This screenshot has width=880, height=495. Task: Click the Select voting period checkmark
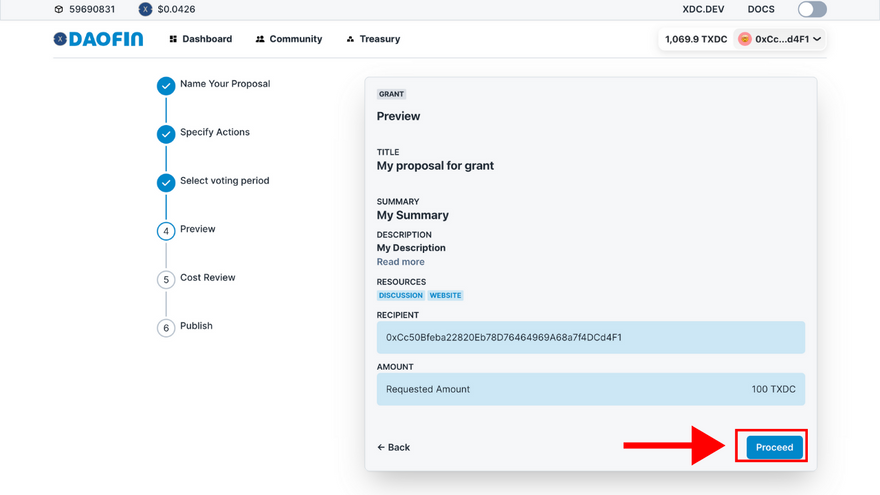coord(166,183)
